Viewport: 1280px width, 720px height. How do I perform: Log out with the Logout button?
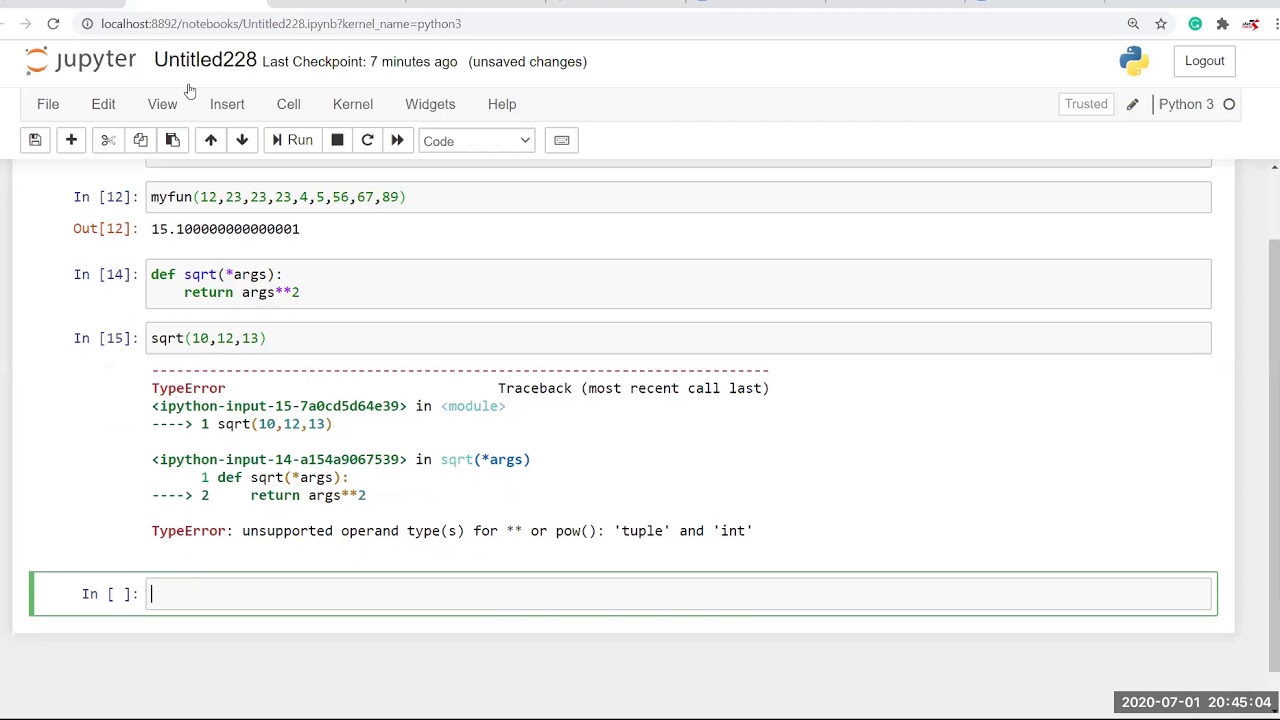(x=1204, y=61)
